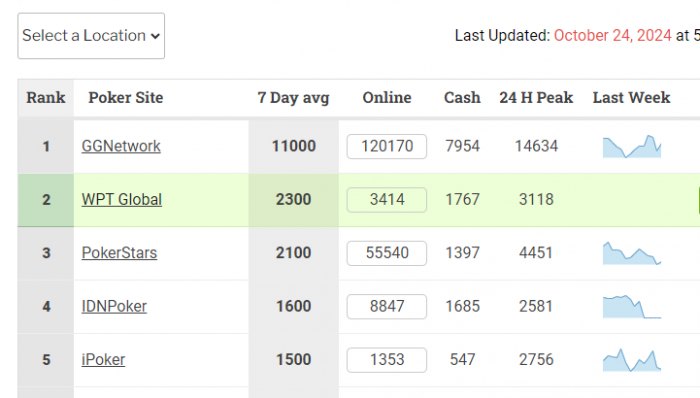The width and height of the screenshot is (700, 398).
Task: Select iPoker 7 day average 1500
Action: point(293,359)
